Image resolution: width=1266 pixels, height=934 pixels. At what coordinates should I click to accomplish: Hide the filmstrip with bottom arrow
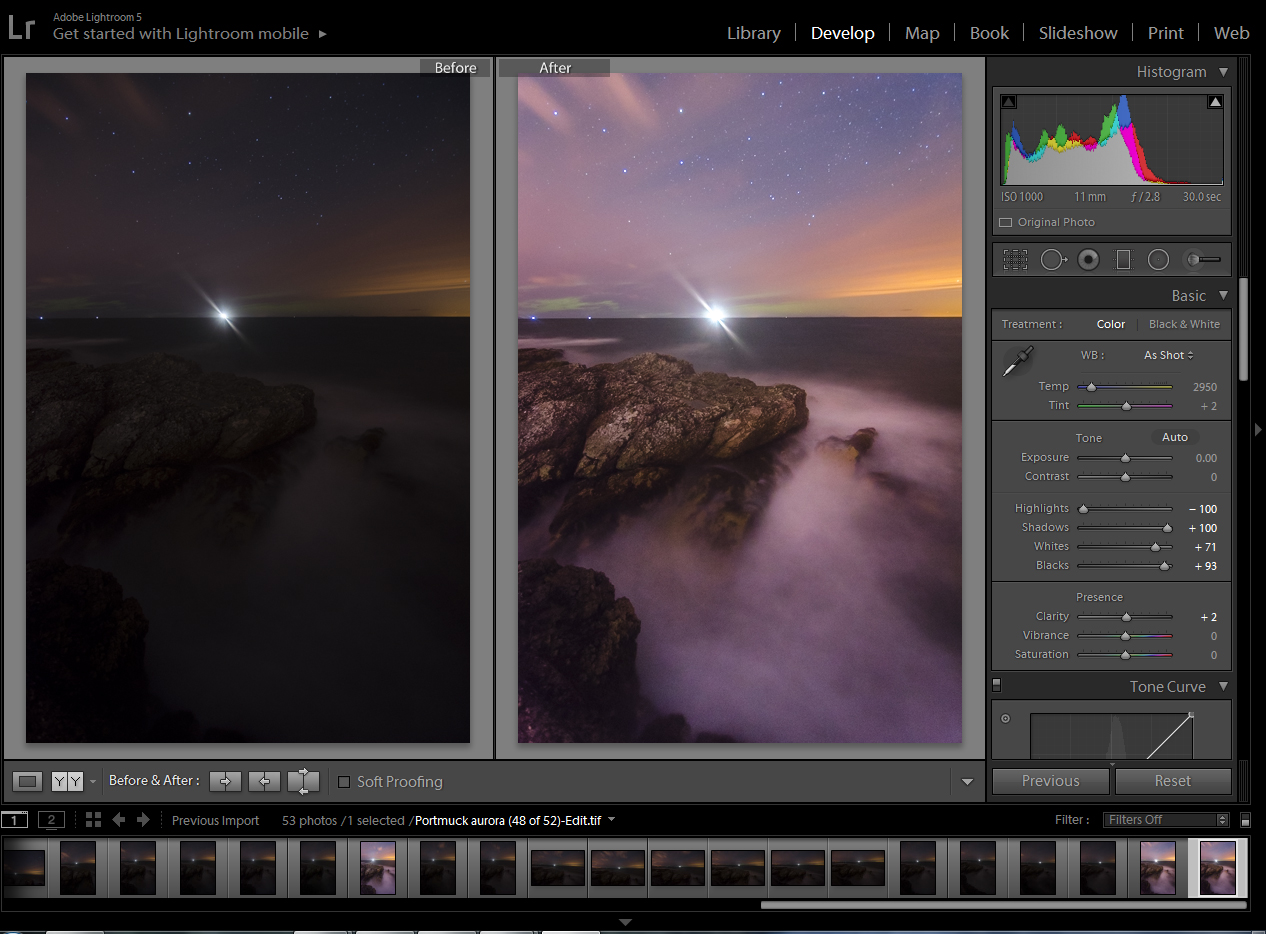point(626,922)
